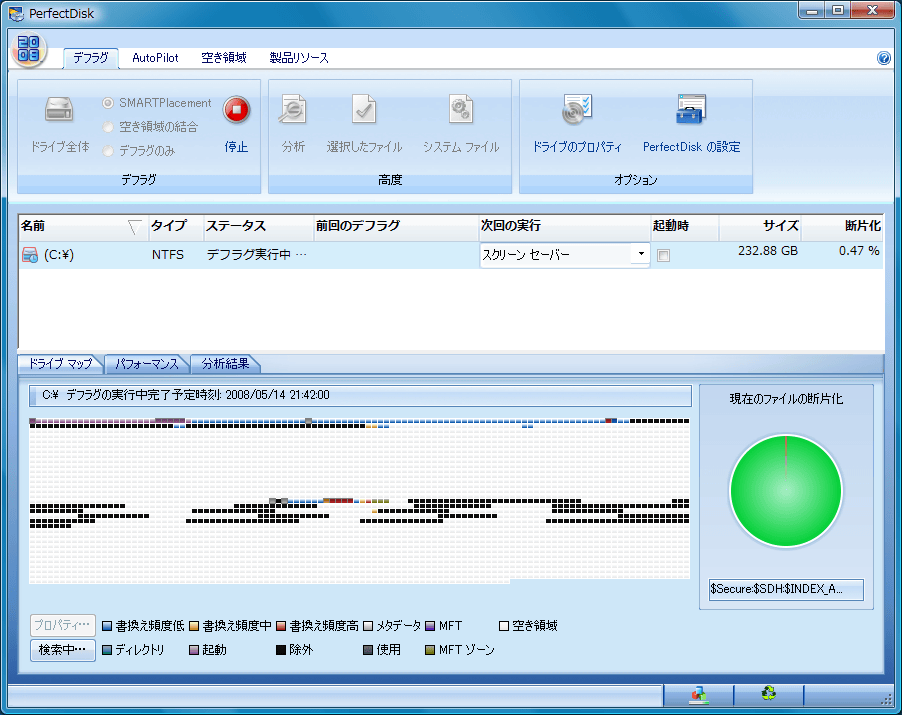Click the 使用 gray legend swatch
The image size is (902, 715).
368,650
